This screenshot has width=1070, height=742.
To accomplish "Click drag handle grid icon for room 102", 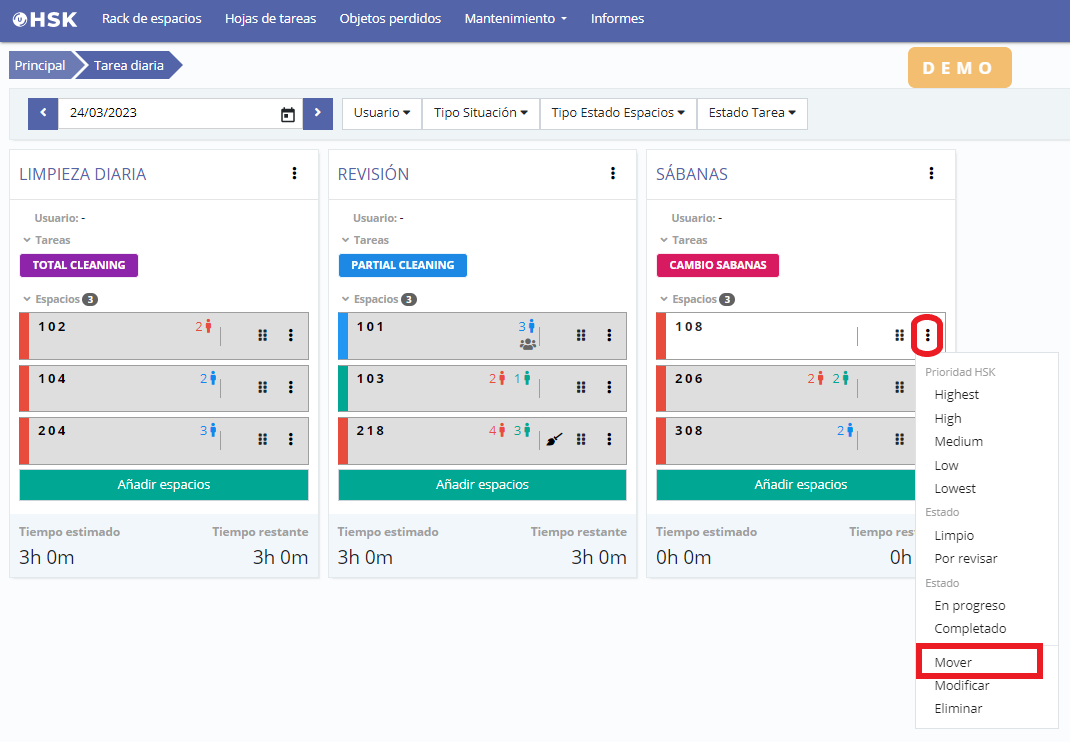I will pos(262,335).
